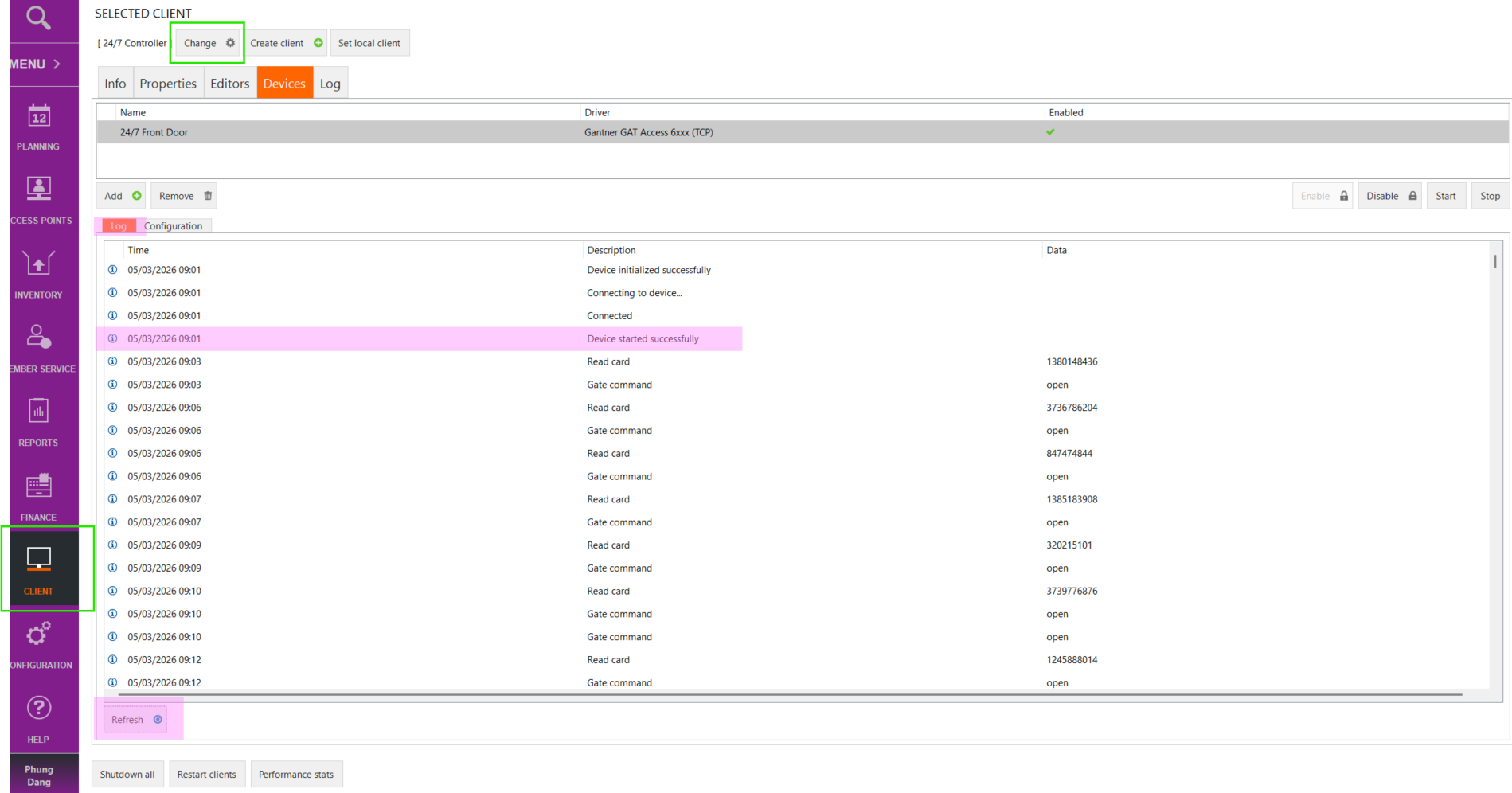Switch to the Properties tab
The image size is (1512, 793).
pos(167,84)
